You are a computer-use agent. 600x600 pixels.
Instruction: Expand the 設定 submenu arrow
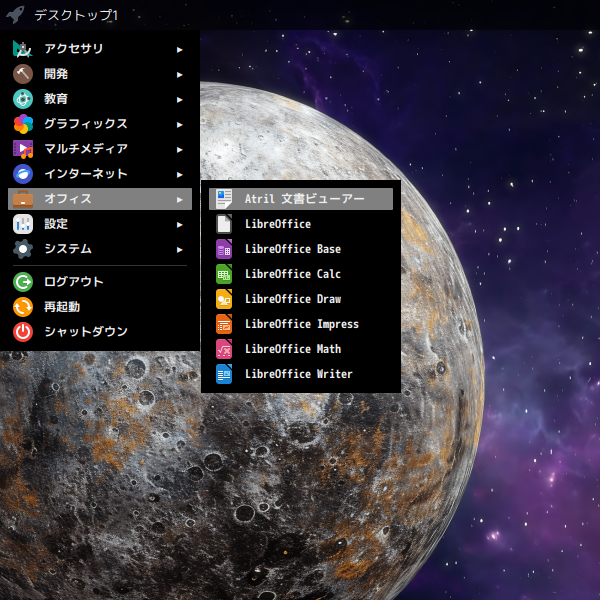click(180, 224)
